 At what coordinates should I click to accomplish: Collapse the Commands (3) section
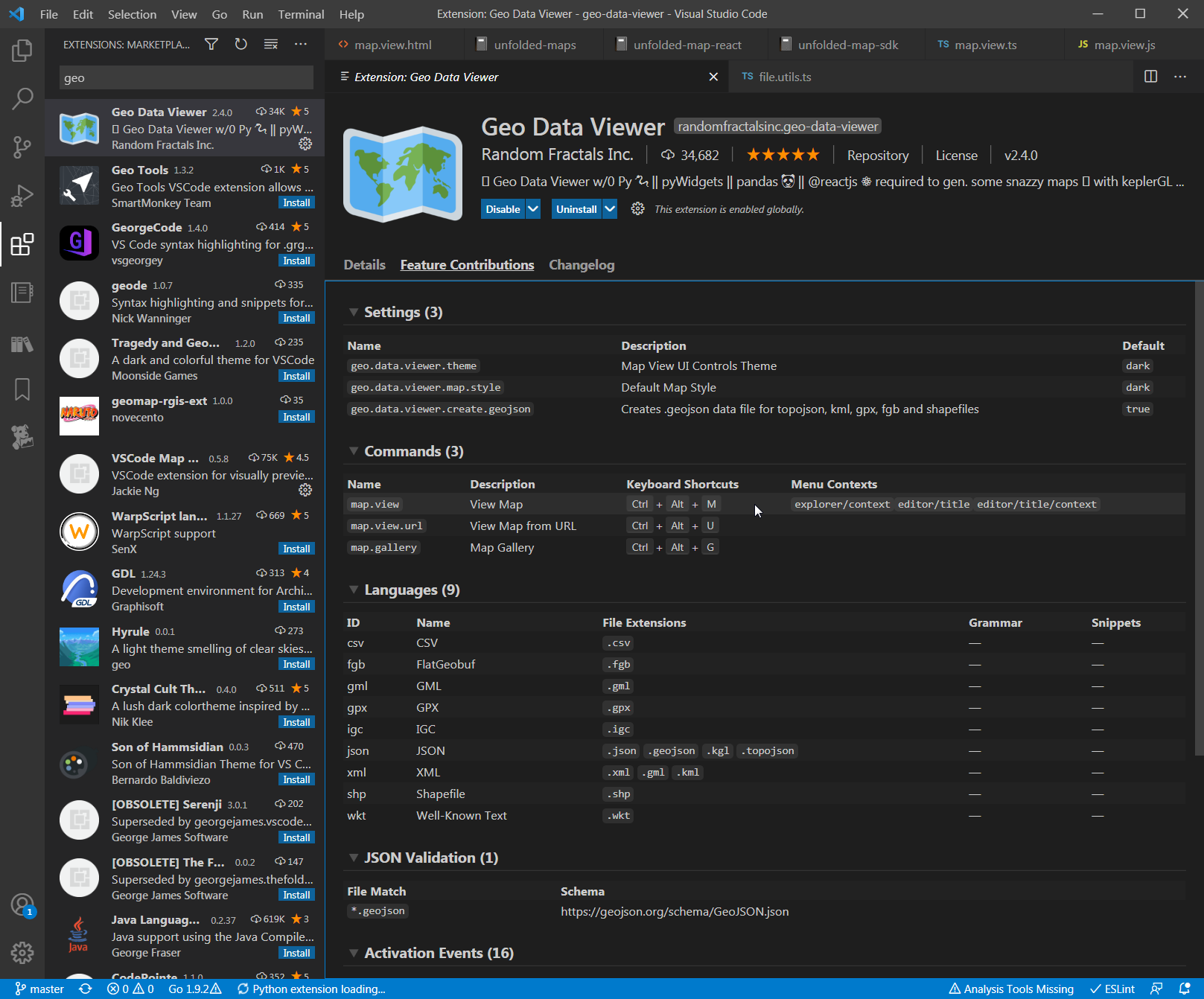click(x=354, y=452)
